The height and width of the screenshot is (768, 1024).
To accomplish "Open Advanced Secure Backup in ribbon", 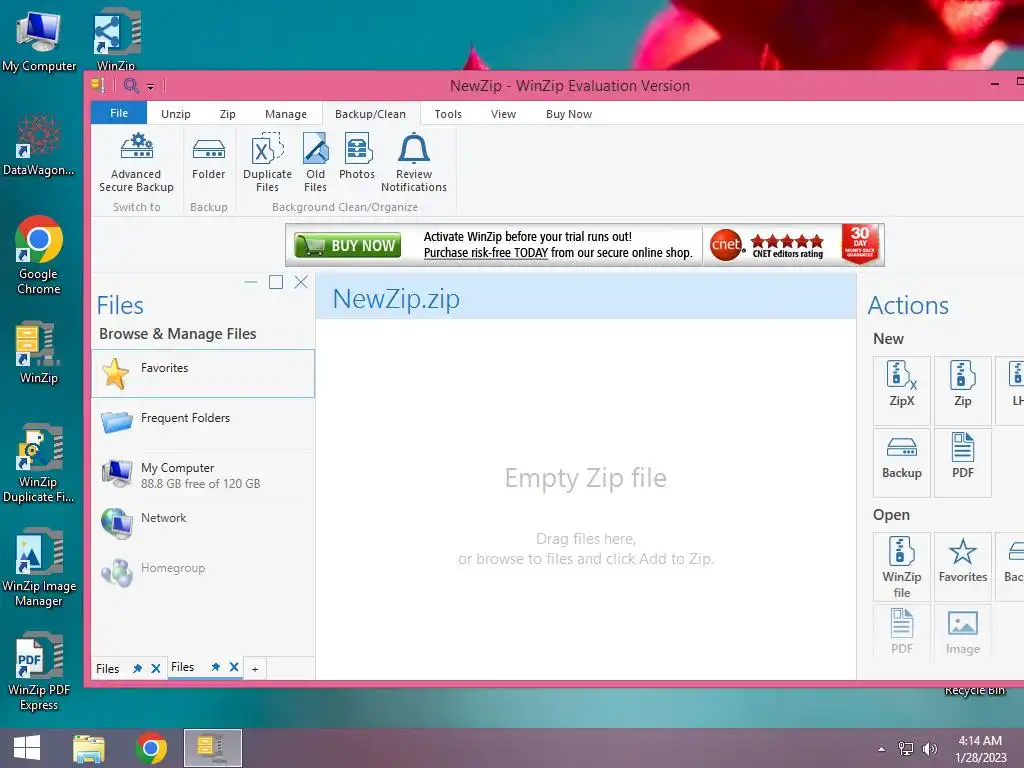I will tap(136, 163).
